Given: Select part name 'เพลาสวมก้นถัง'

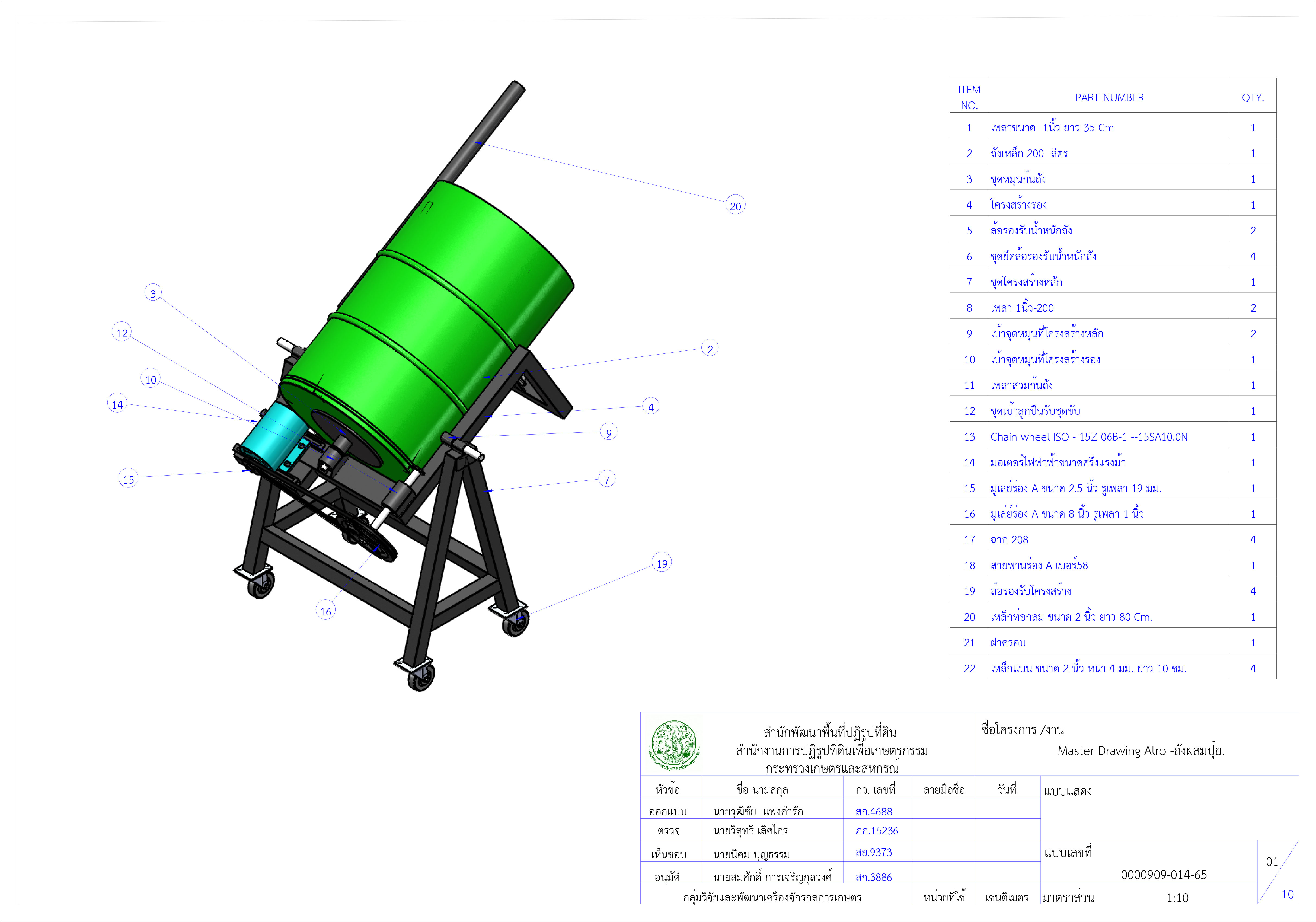Looking at the screenshot, I should 1021,385.
